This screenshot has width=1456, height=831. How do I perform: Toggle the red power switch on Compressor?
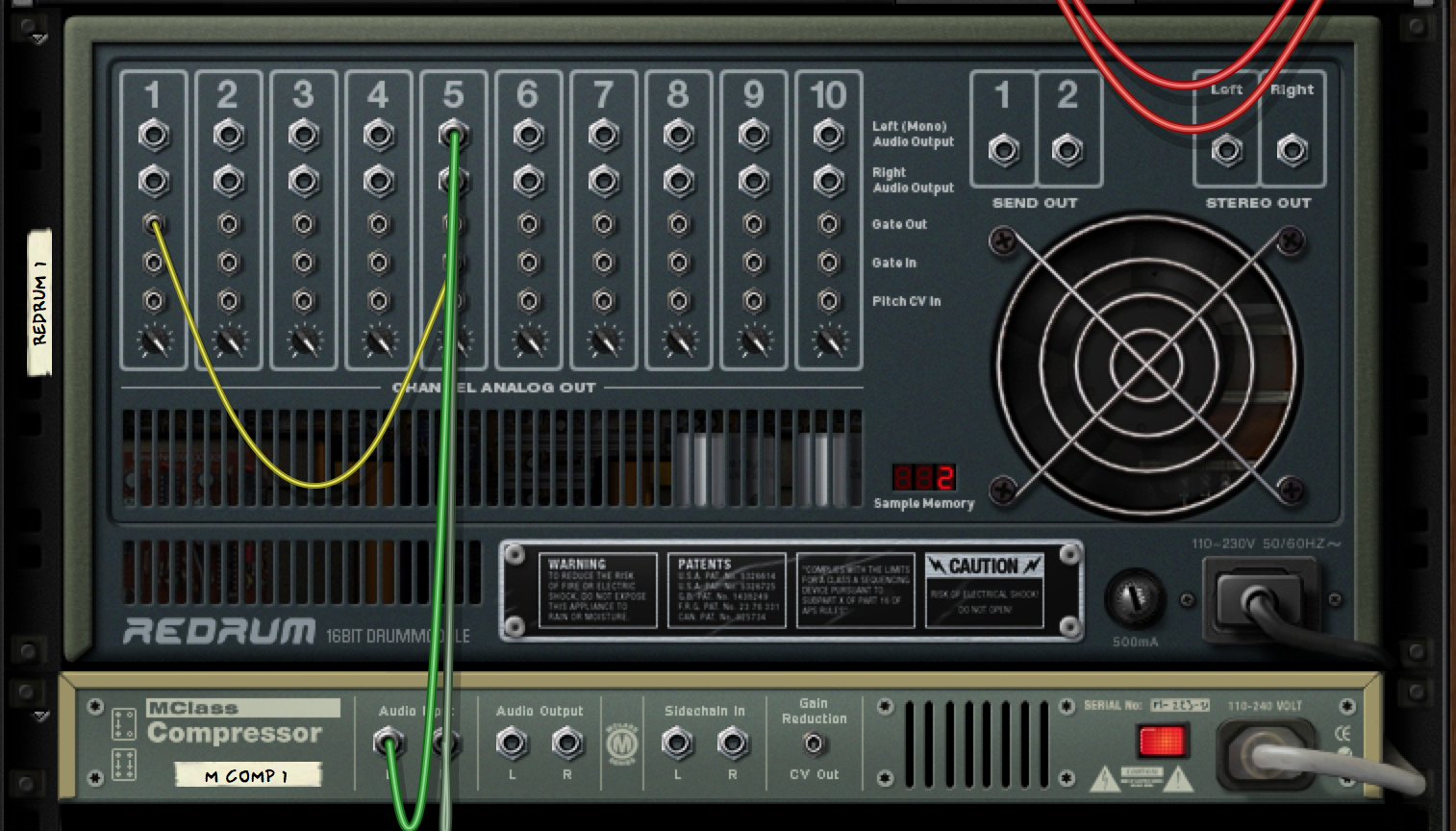click(x=1162, y=742)
